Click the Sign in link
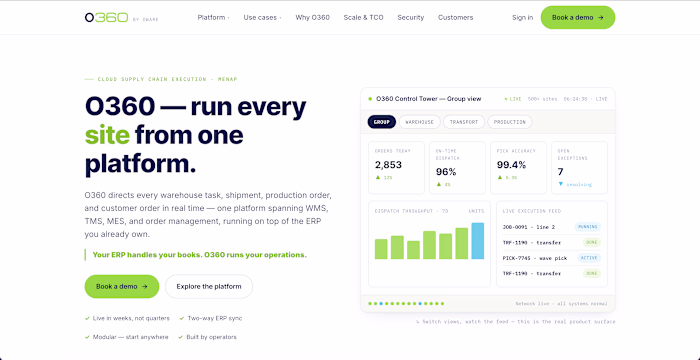The height and width of the screenshot is (360, 700). pos(522,17)
